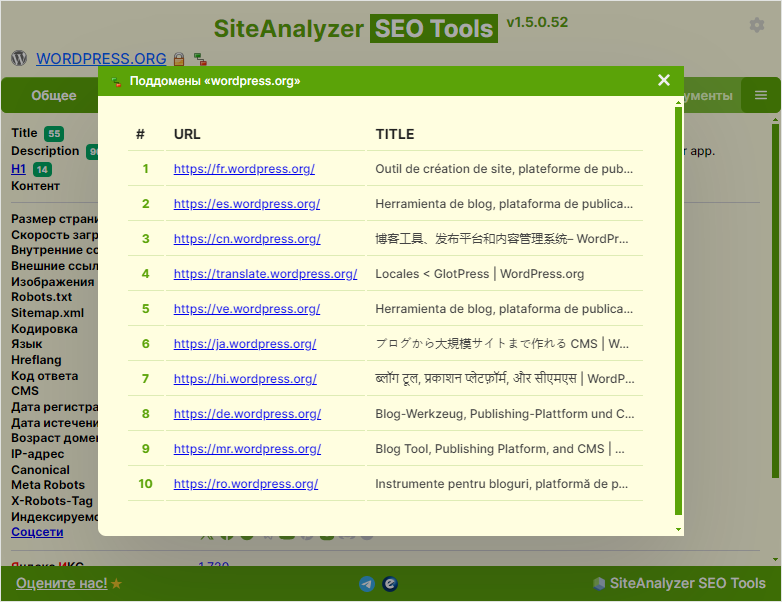Click the Canonical label

pyautogui.click(x=40, y=470)
